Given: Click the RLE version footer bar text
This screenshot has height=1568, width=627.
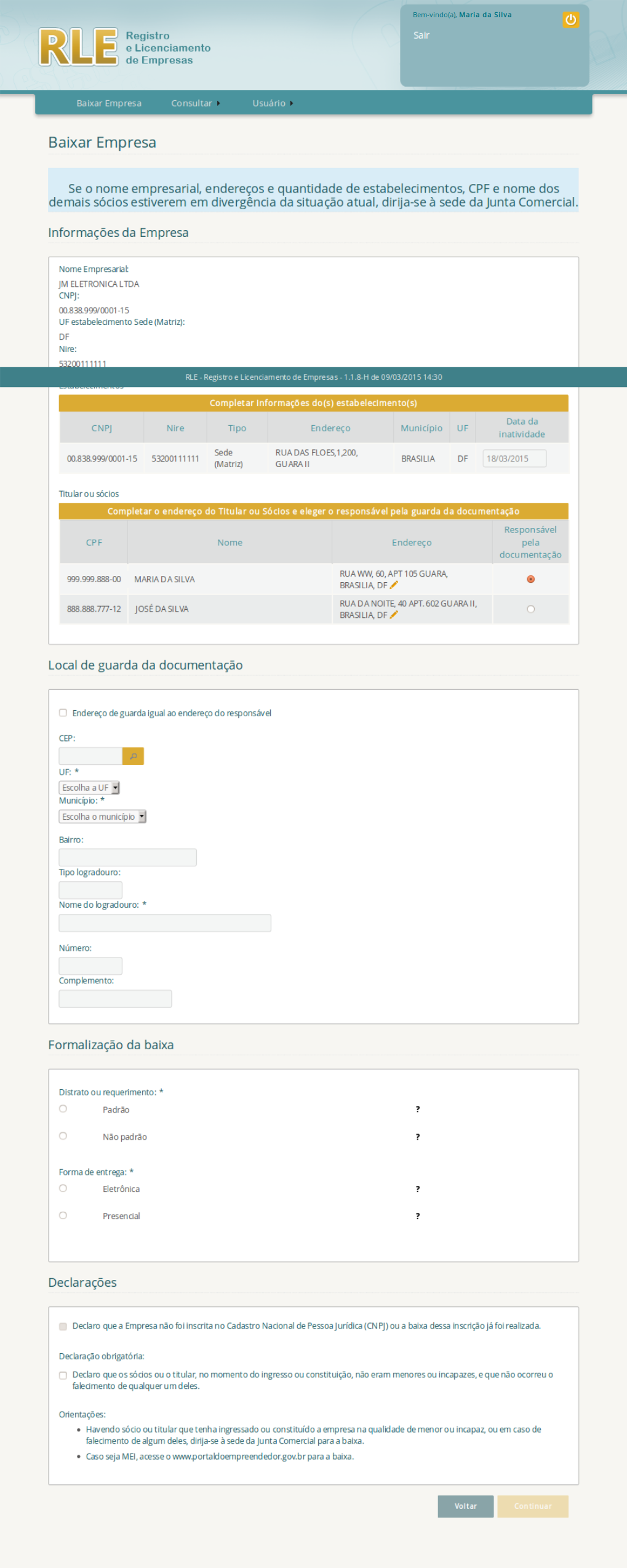Looking at the screenshot, I should pyautogui.click(x=313, y=377).
